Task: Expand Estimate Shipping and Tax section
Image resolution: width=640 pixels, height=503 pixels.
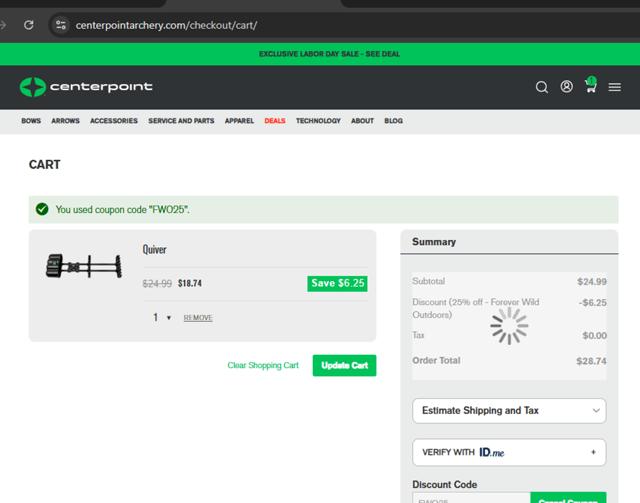Action: [x=509, y=411]
